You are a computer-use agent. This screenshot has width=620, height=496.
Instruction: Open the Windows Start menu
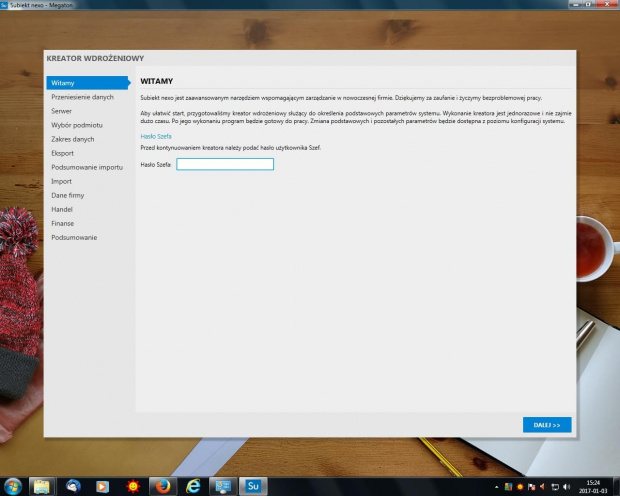[13, 486]
